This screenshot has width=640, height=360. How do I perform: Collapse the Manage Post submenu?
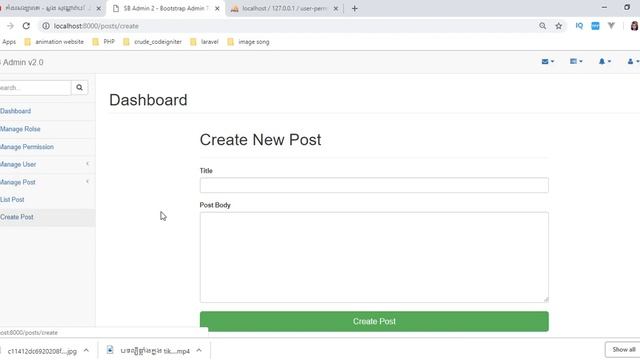tap(47, 182)
